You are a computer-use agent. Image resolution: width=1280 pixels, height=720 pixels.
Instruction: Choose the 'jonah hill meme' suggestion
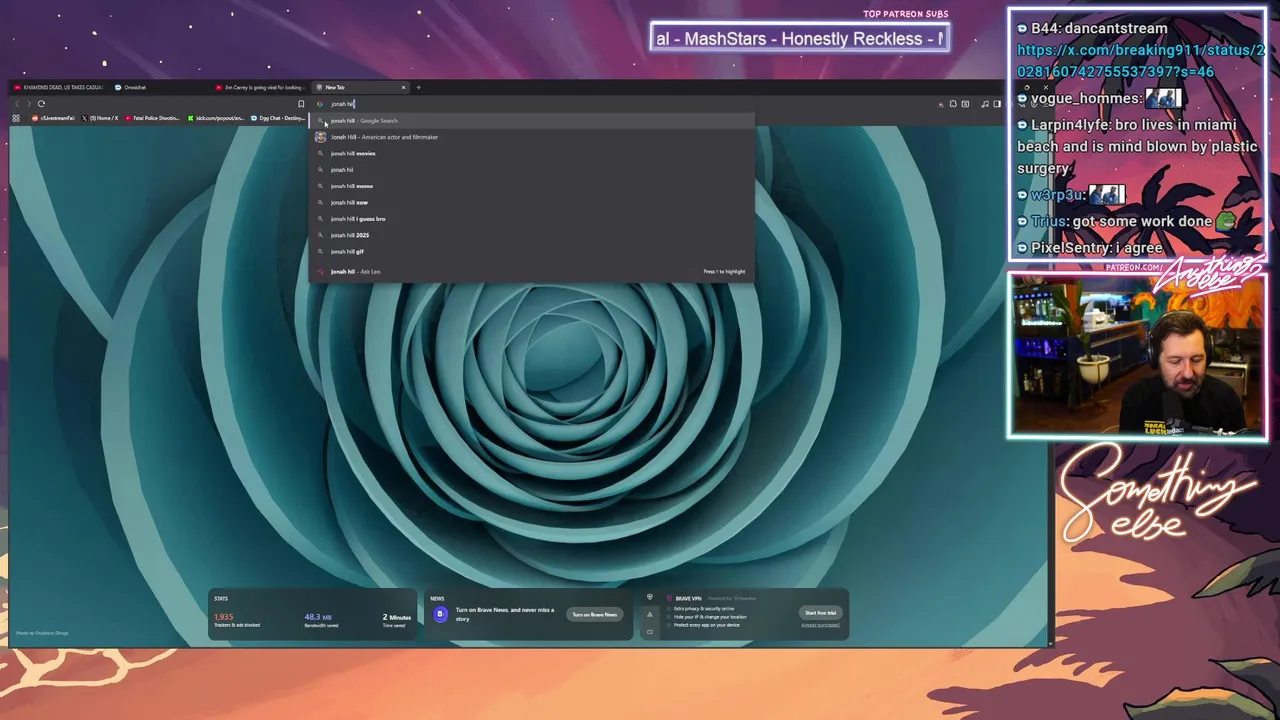532,186
